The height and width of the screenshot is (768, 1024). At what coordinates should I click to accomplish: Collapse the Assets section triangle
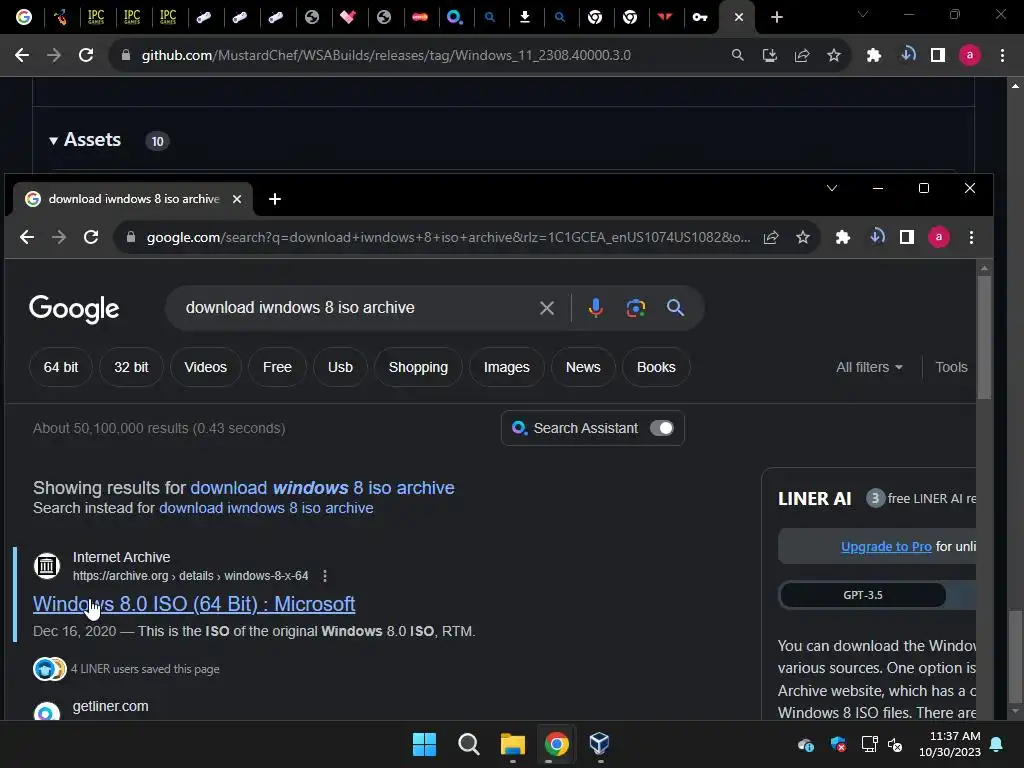pyautogui.click(x=54, y=140)
